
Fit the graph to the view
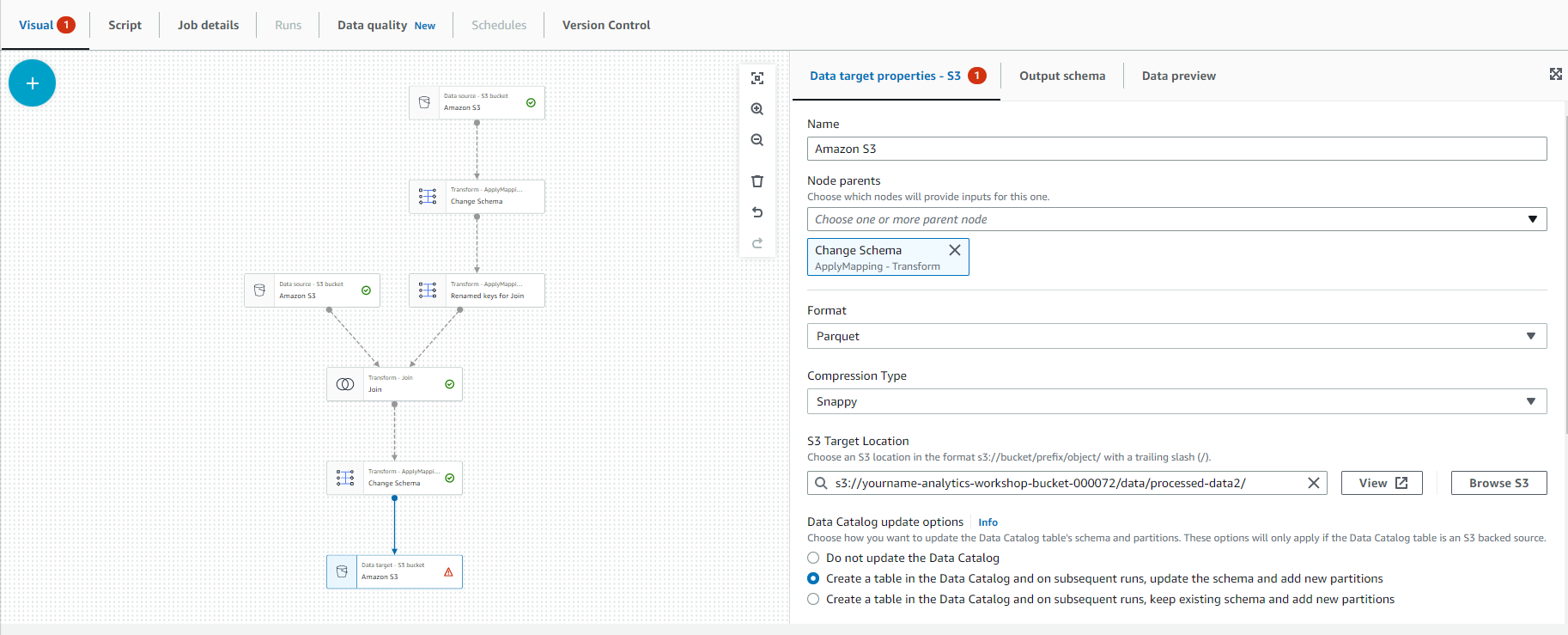757,78
